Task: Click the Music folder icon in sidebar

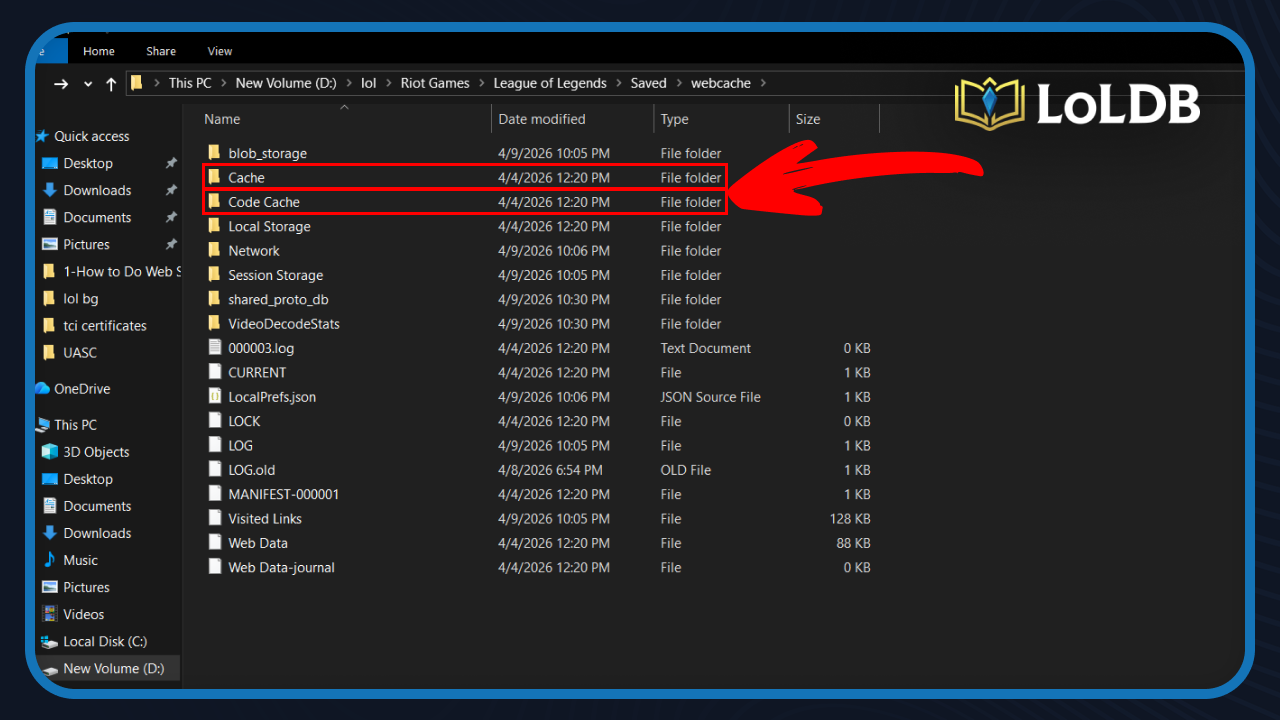Action: pyautogui.click(x=48, y=560)
